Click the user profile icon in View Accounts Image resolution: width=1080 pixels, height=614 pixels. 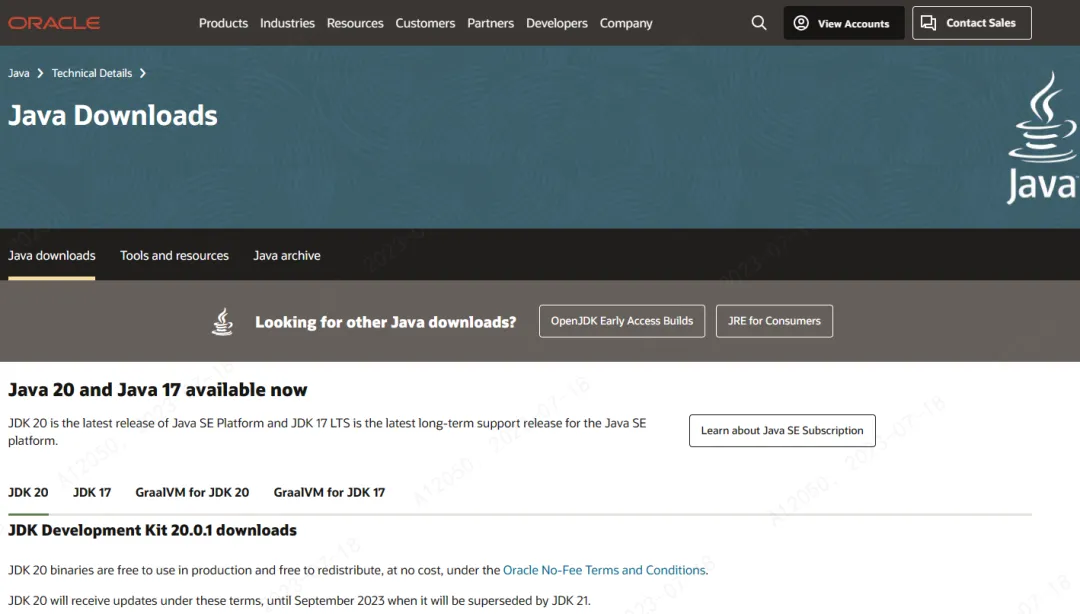pos(801,23)
